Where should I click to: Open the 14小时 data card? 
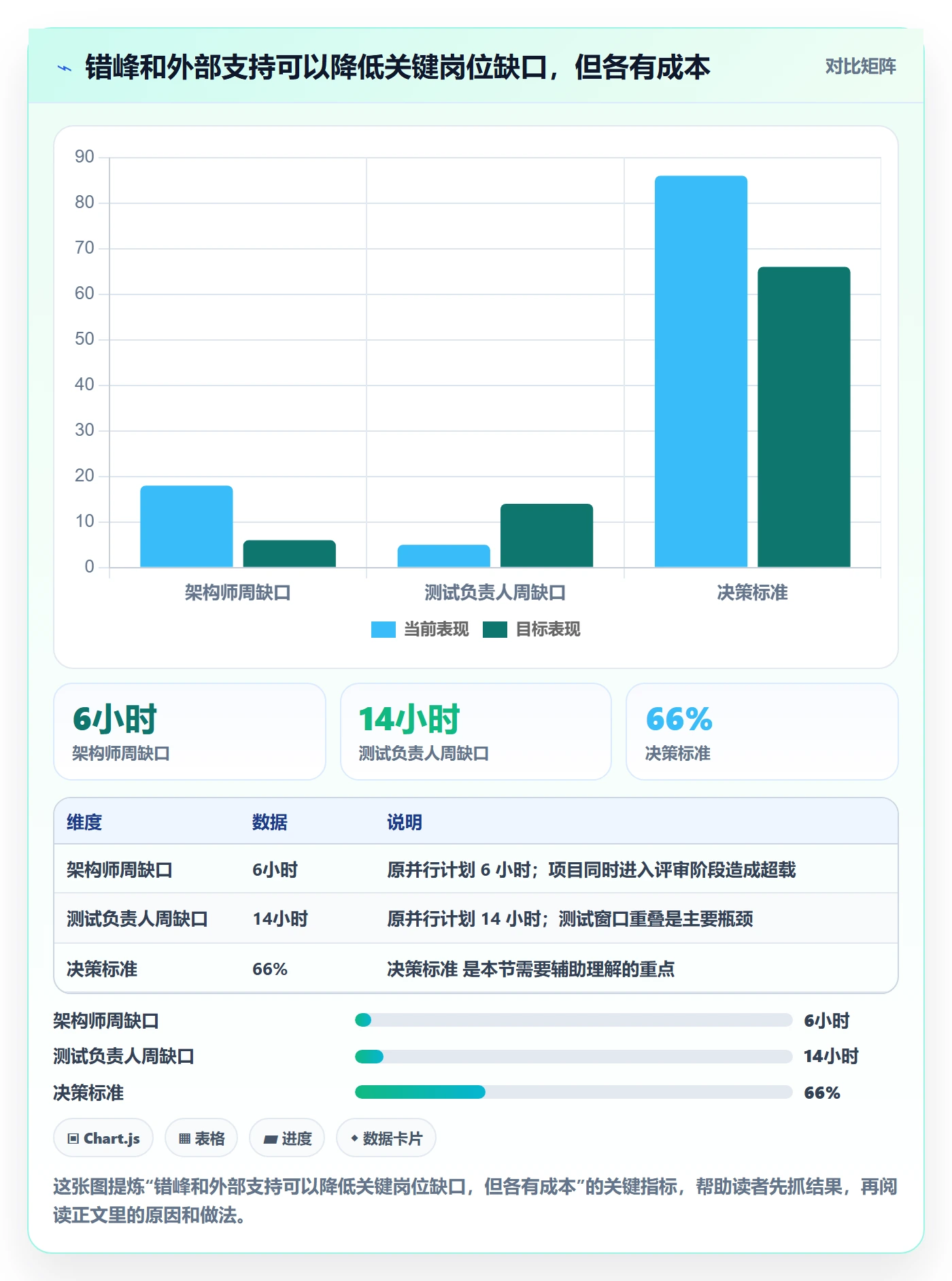pos(476,732)
